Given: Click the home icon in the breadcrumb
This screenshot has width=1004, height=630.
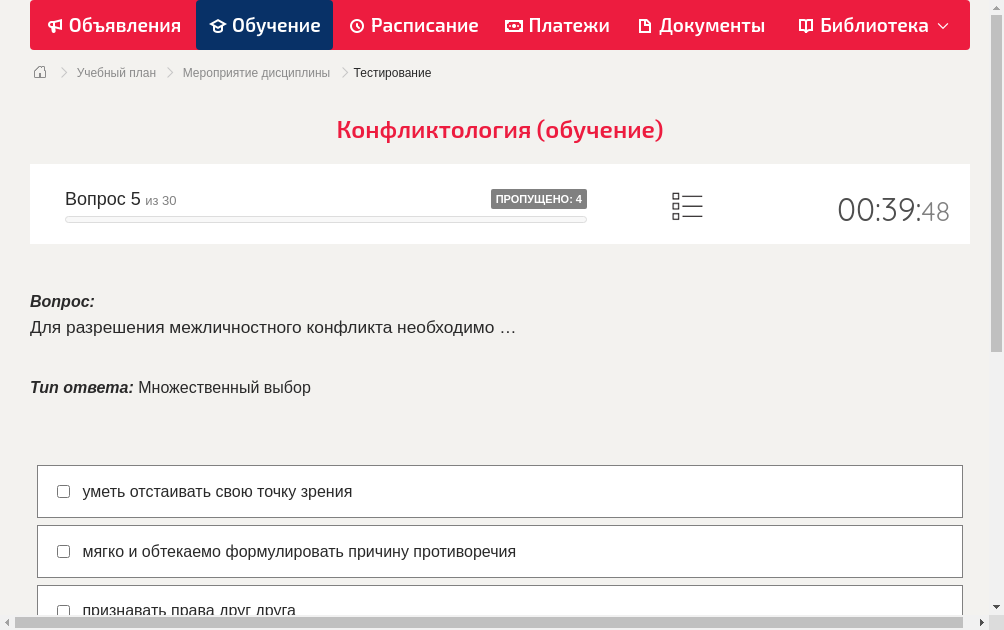Looking at the screenshot, I should coord(39,72).
